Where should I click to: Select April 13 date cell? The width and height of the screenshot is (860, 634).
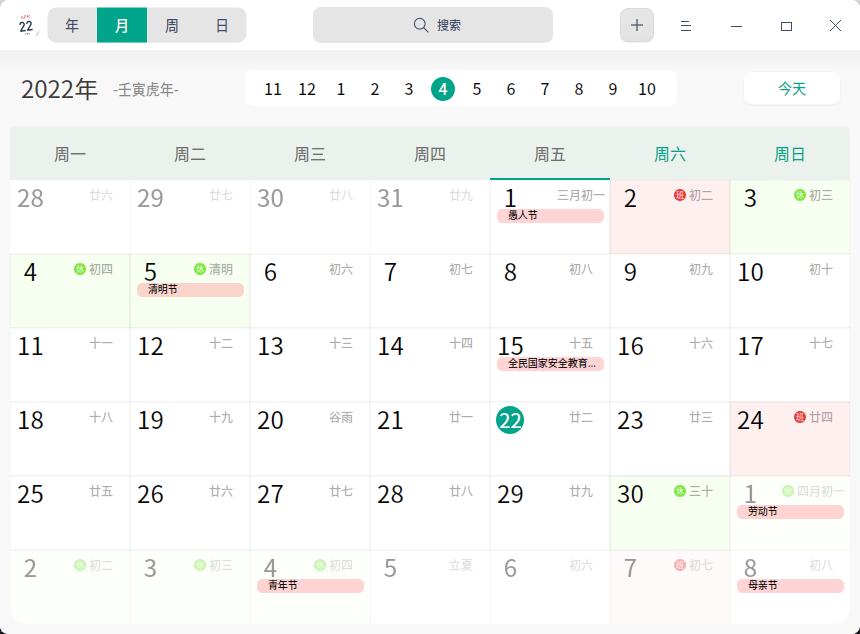(x=310, y=365)
